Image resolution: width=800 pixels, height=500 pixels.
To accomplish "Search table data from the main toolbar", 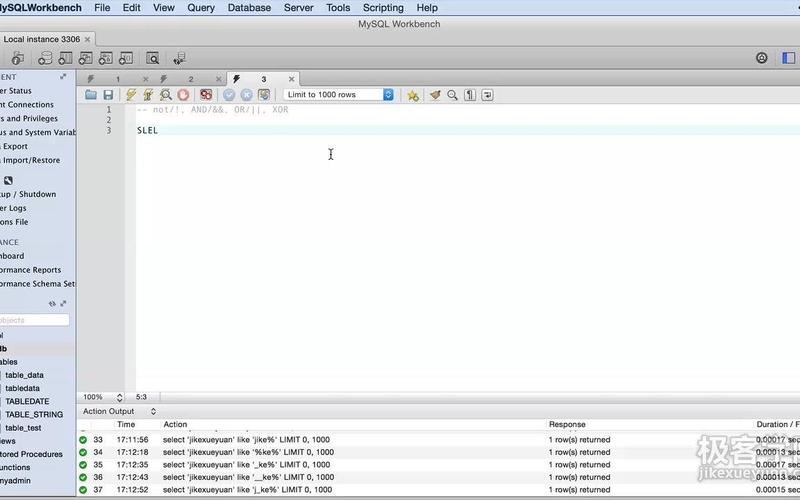I will [x=153, y=58].
